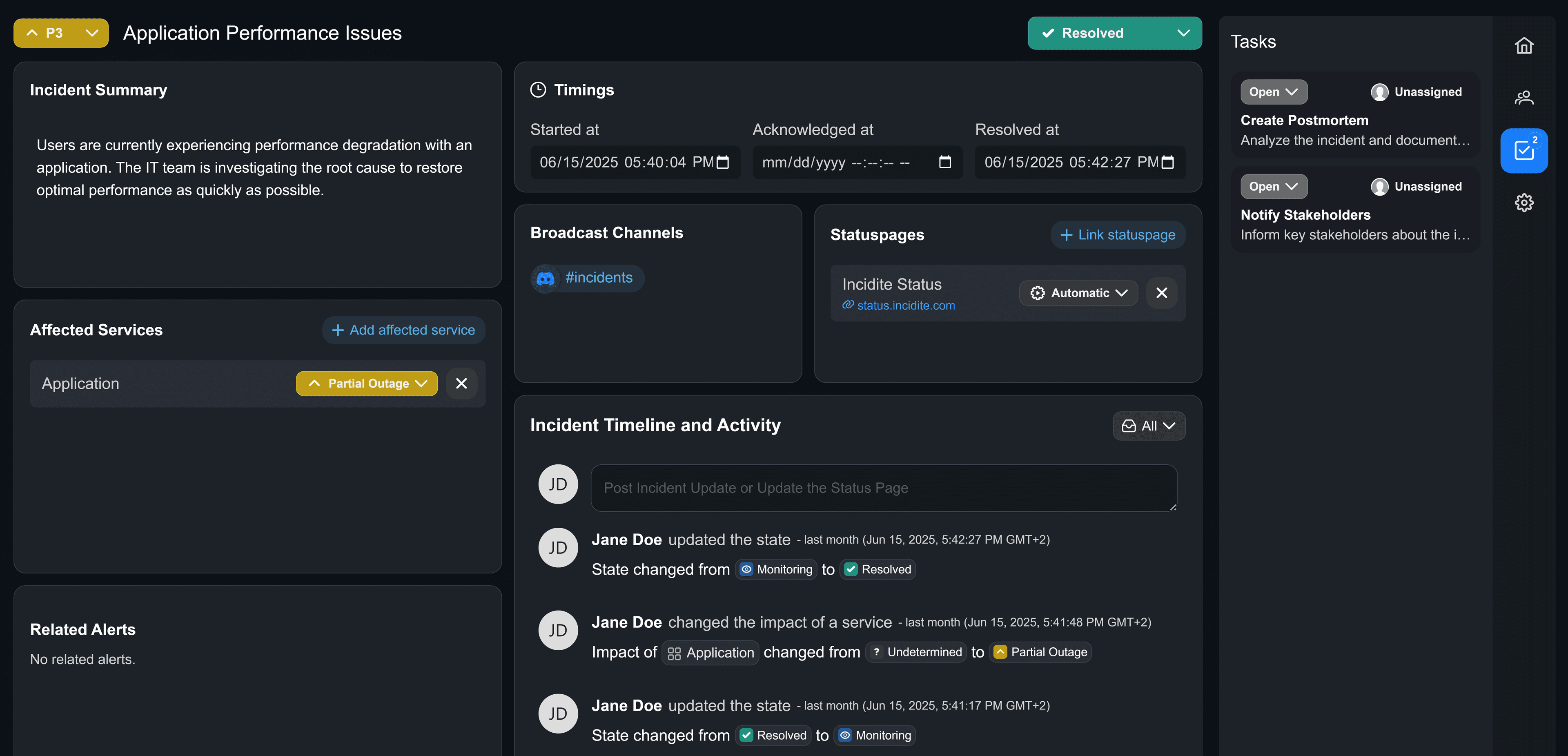This screenshot has width=1568, height=756.
Task: Open the home icon in right sidebar
Action: point(1523,46)
